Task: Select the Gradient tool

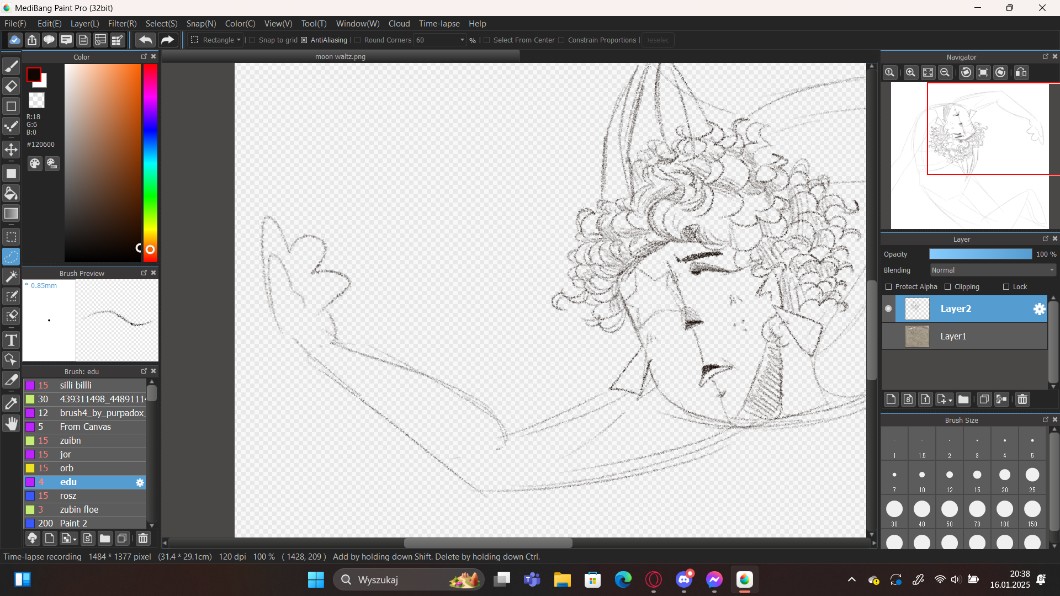Action: click(x=12, y=214)
